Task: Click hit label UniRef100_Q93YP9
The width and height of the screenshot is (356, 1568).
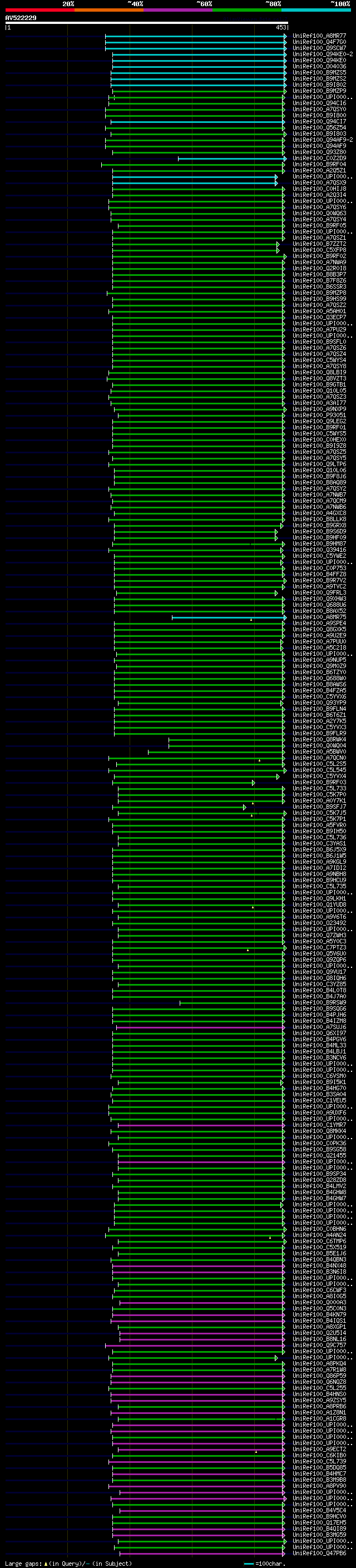Action: click(x=319, y=703)
